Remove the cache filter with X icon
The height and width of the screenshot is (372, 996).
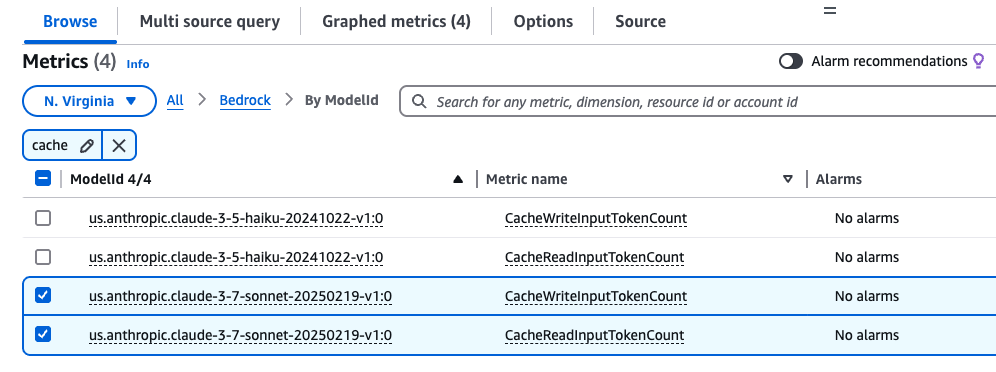coord(119,145)
